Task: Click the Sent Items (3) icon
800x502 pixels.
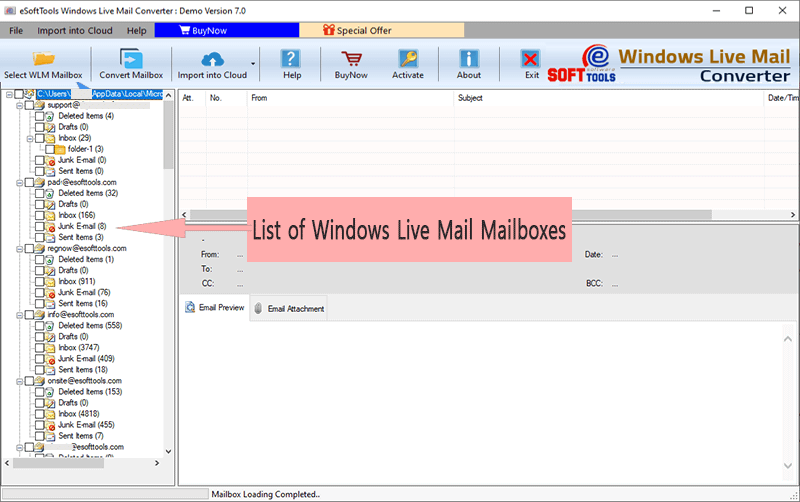Action: (x=50, y=238)
